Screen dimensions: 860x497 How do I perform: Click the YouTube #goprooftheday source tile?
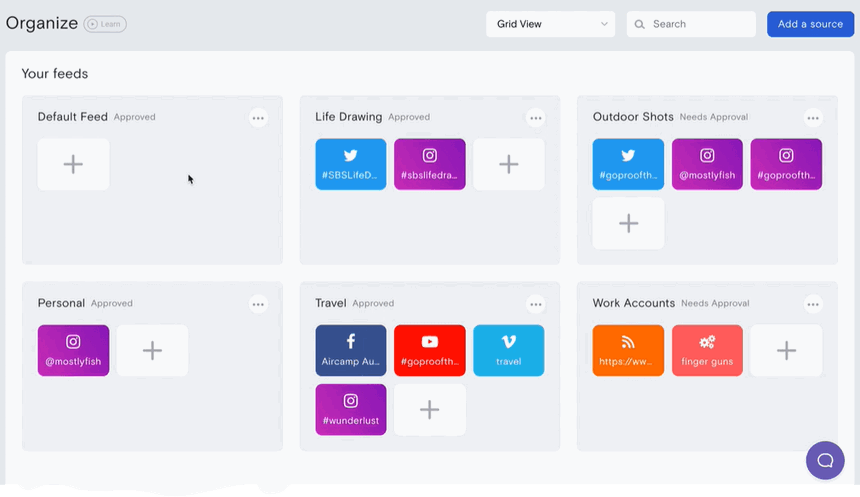[429, 350]
